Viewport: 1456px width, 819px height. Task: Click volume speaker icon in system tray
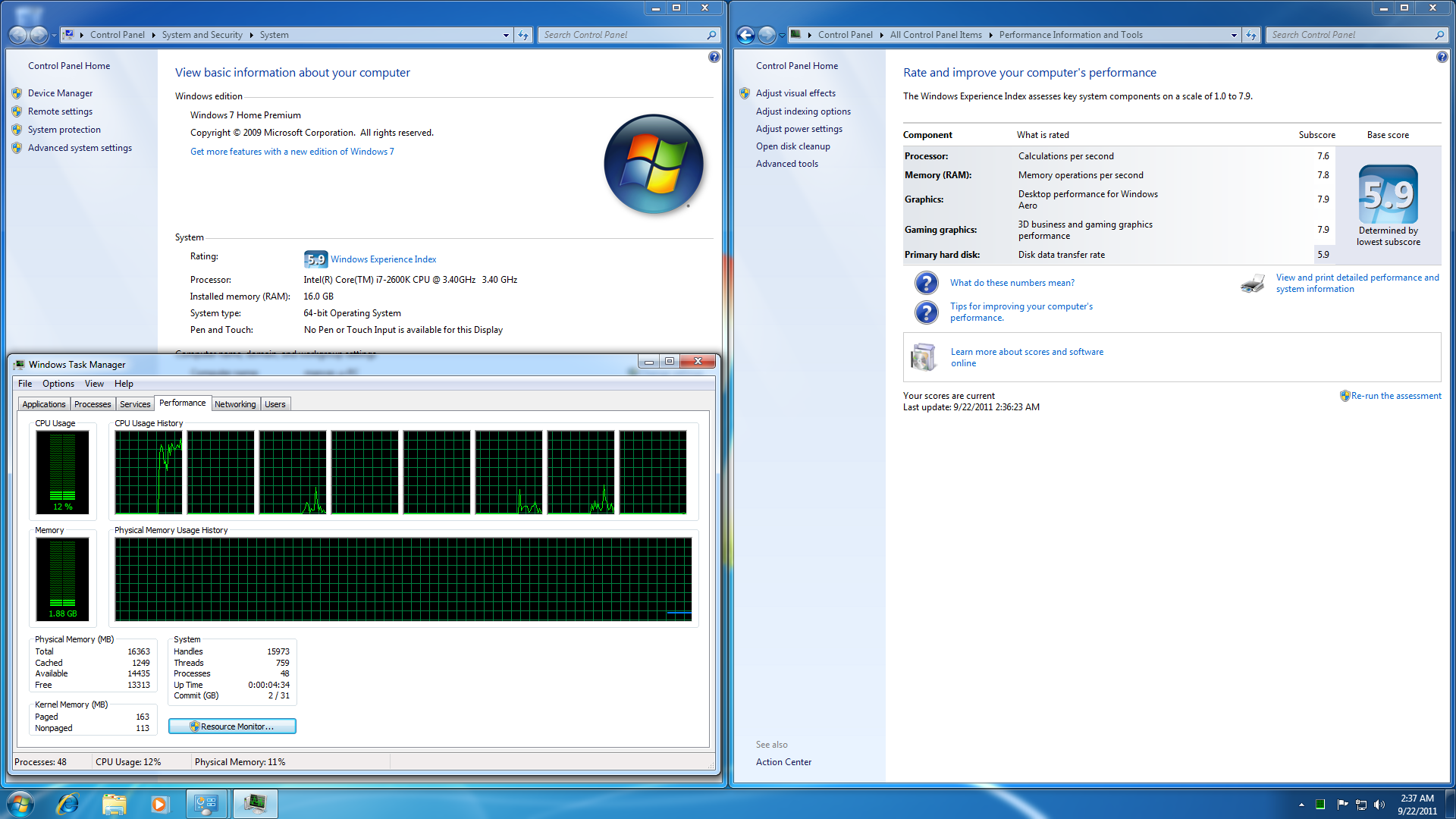tap(1379, 805)
